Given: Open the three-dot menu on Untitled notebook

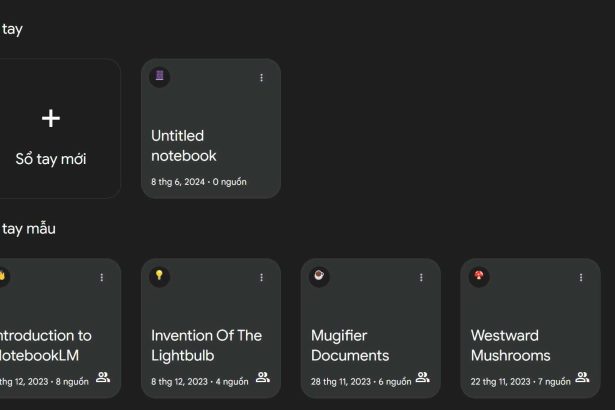Looking at the screenshot, I should pos(262,78).
